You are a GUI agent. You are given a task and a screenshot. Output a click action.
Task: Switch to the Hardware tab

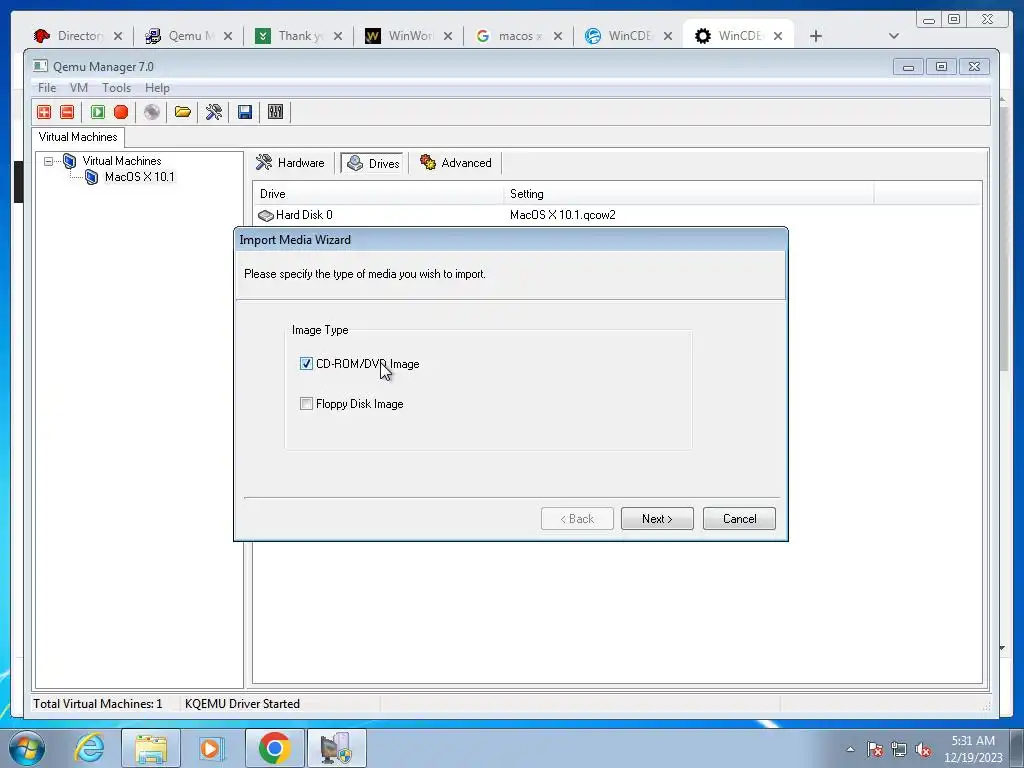click(x=291, y=163)
